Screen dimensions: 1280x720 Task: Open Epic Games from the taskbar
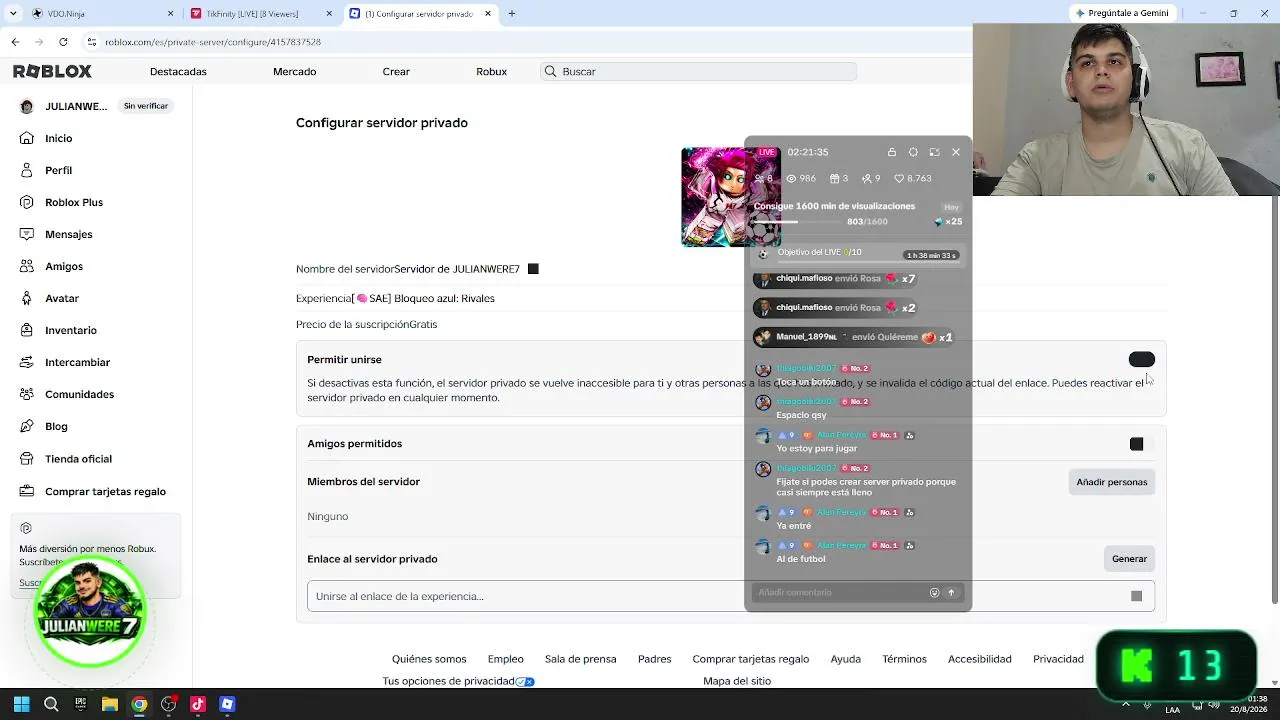coord(80,704)
